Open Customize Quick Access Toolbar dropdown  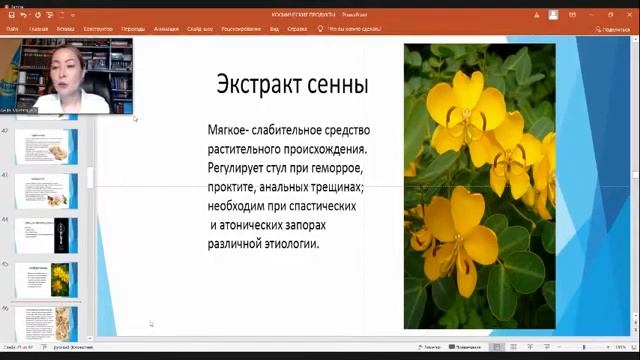73,16
